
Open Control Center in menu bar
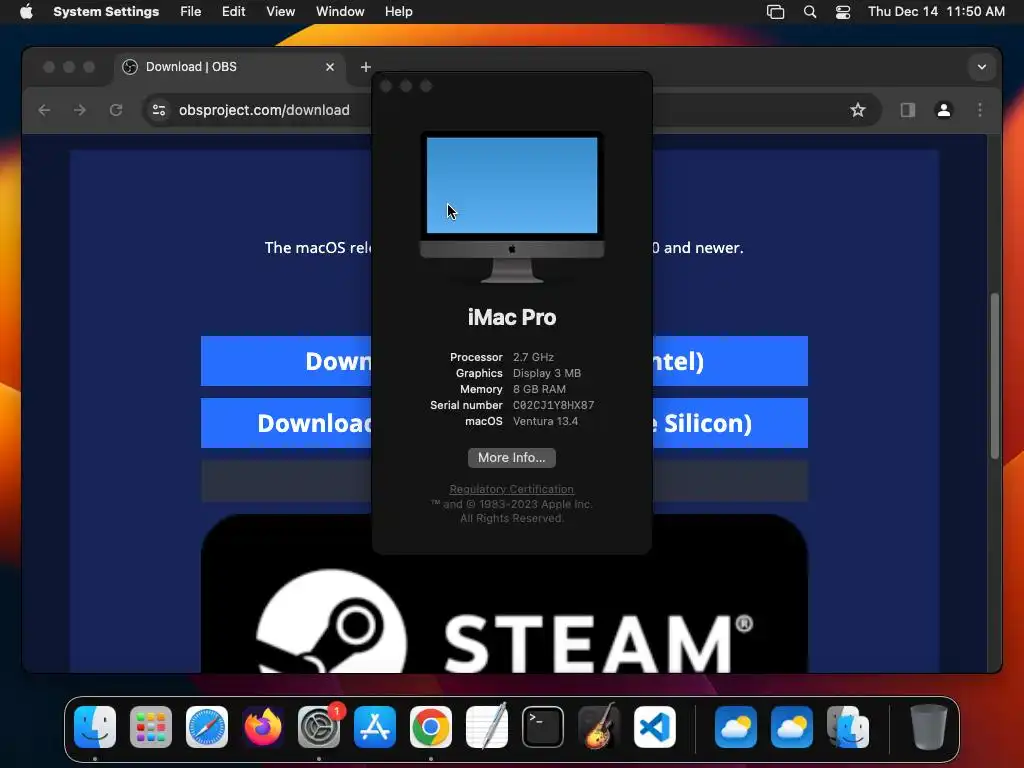(x=843, y=12)
